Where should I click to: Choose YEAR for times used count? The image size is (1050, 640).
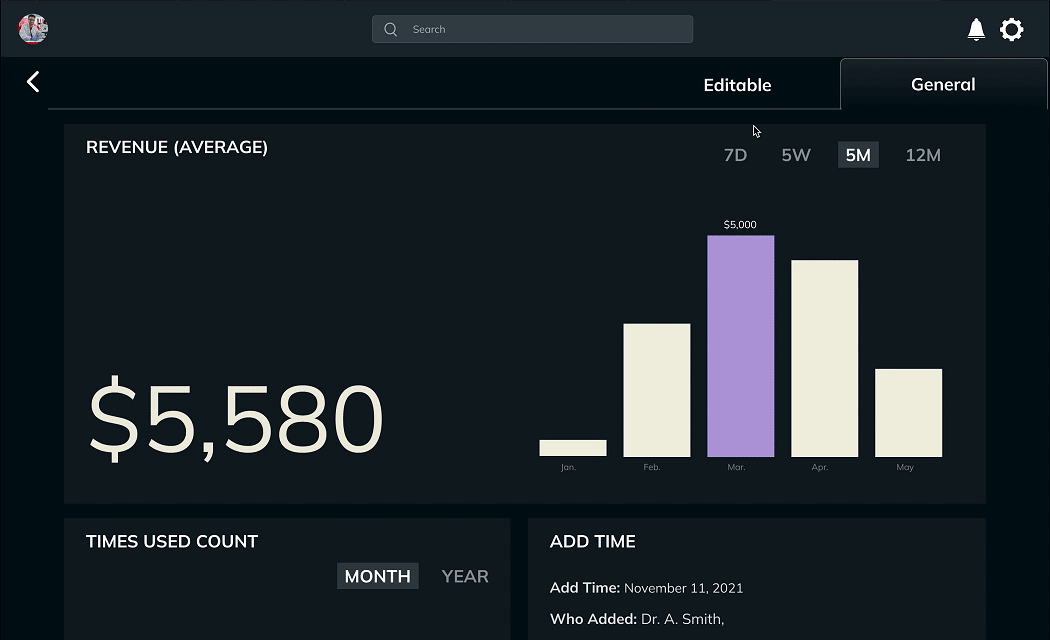(465, 576)
